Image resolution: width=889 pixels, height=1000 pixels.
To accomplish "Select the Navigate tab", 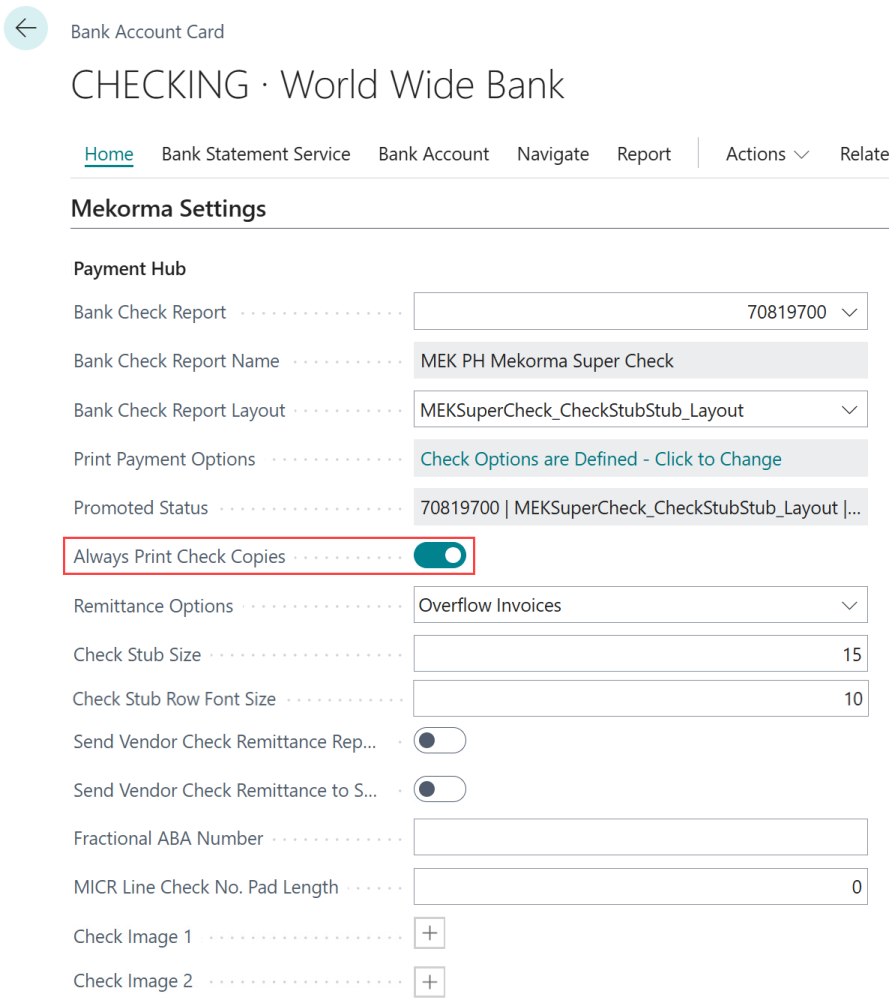I will pos(553,154).
